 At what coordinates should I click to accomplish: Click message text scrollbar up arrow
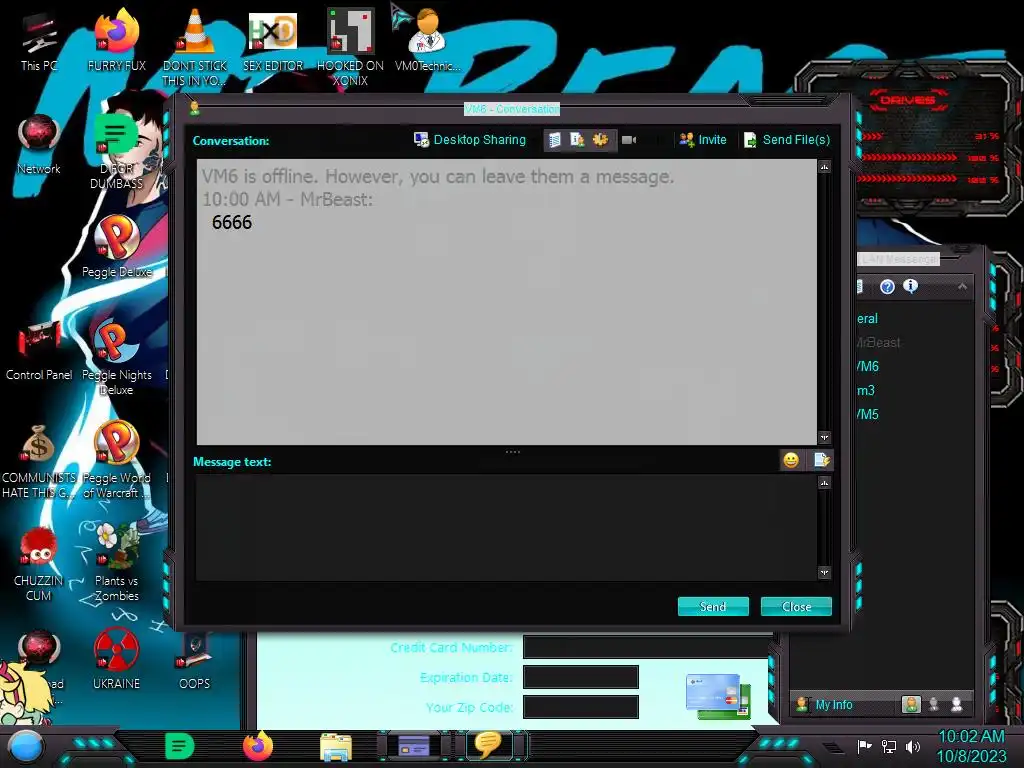(825, 483)
